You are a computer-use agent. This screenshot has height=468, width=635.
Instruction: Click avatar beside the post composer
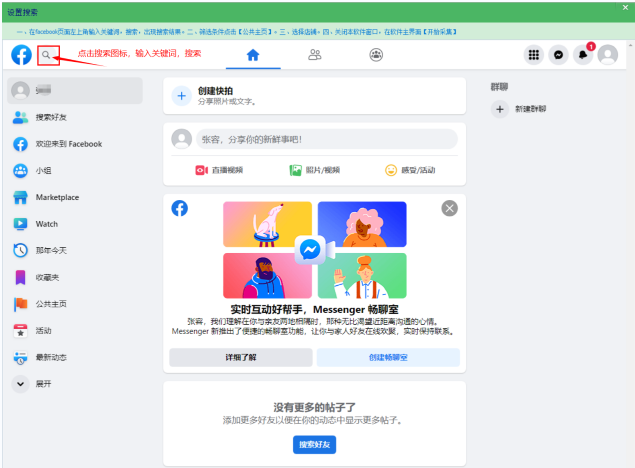(181, 139)
